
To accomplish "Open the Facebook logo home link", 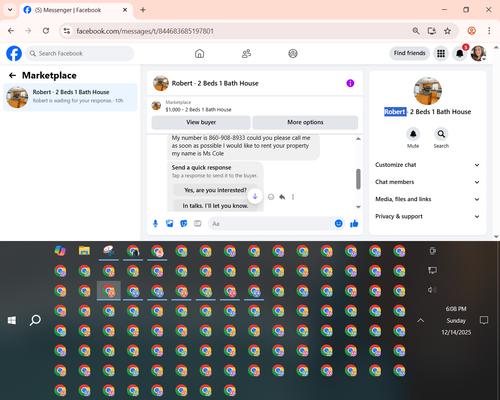I will pos(14,53).
